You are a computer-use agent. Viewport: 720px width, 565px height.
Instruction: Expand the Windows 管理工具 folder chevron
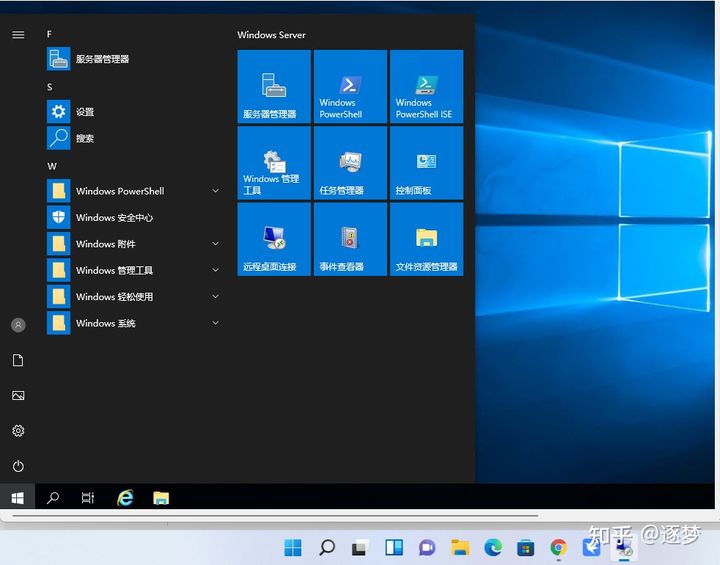point(215,270)
